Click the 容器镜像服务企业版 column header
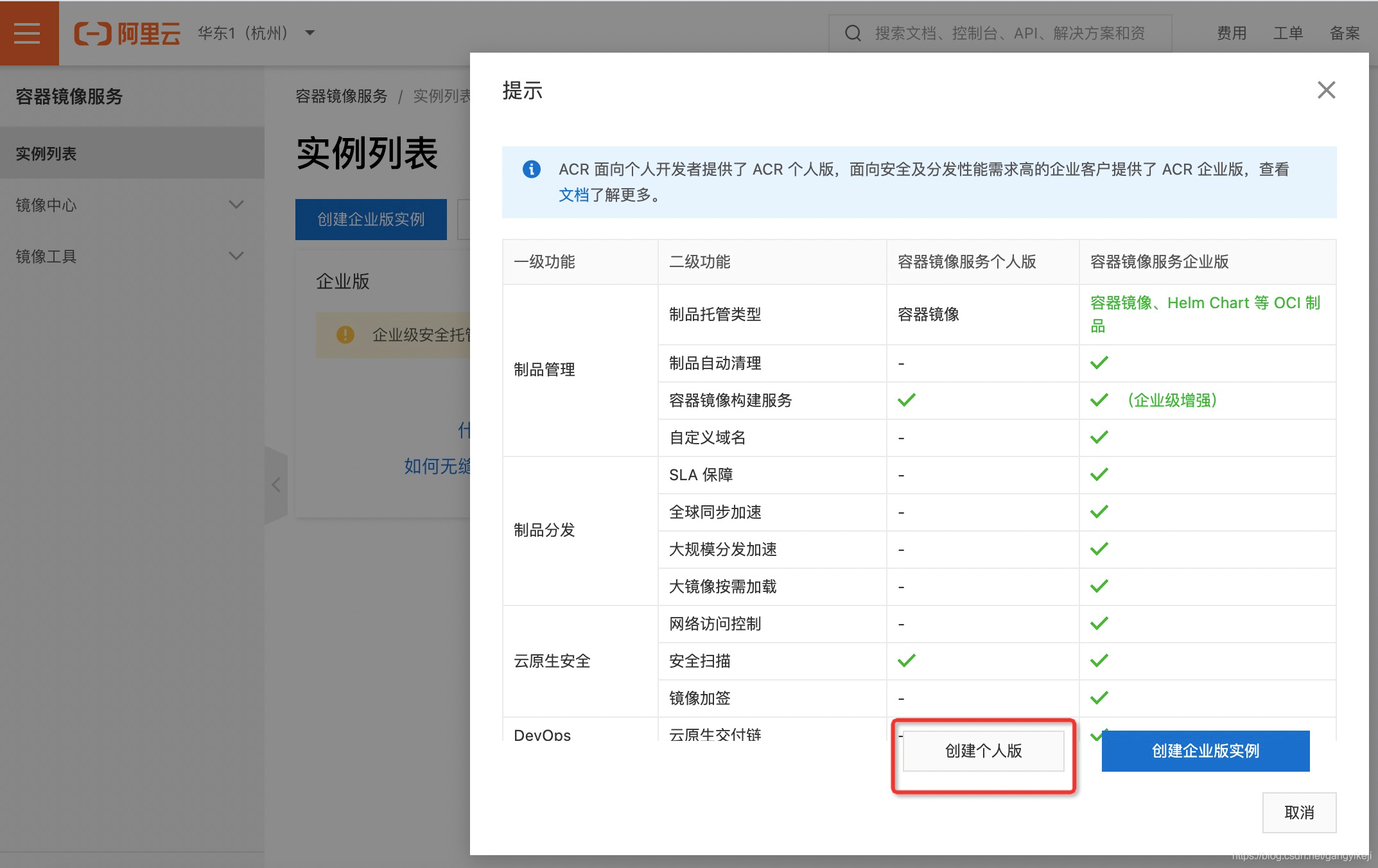Viewport: 1378px width, 868px height. pyautogui.click(x=1208, y=262)
